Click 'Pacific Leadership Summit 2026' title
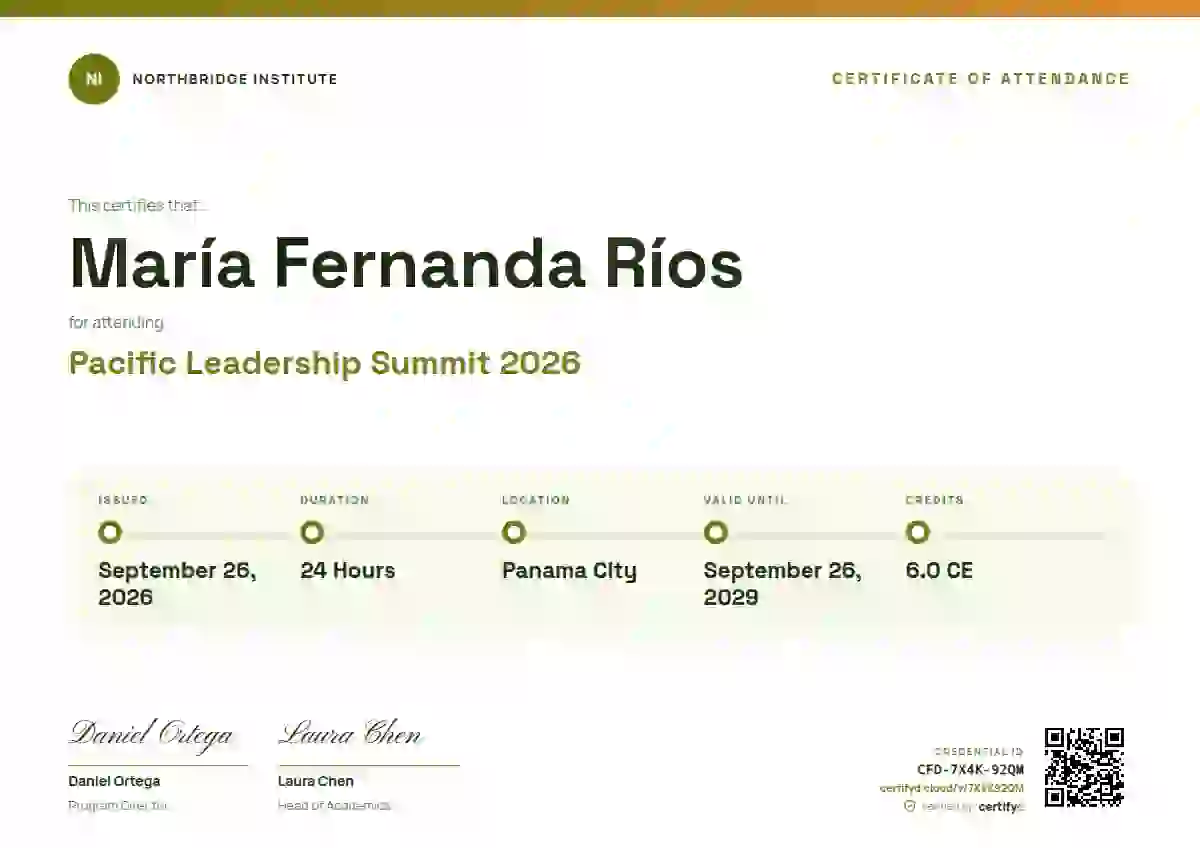The image size is (1200, 848). click(324, 362)
